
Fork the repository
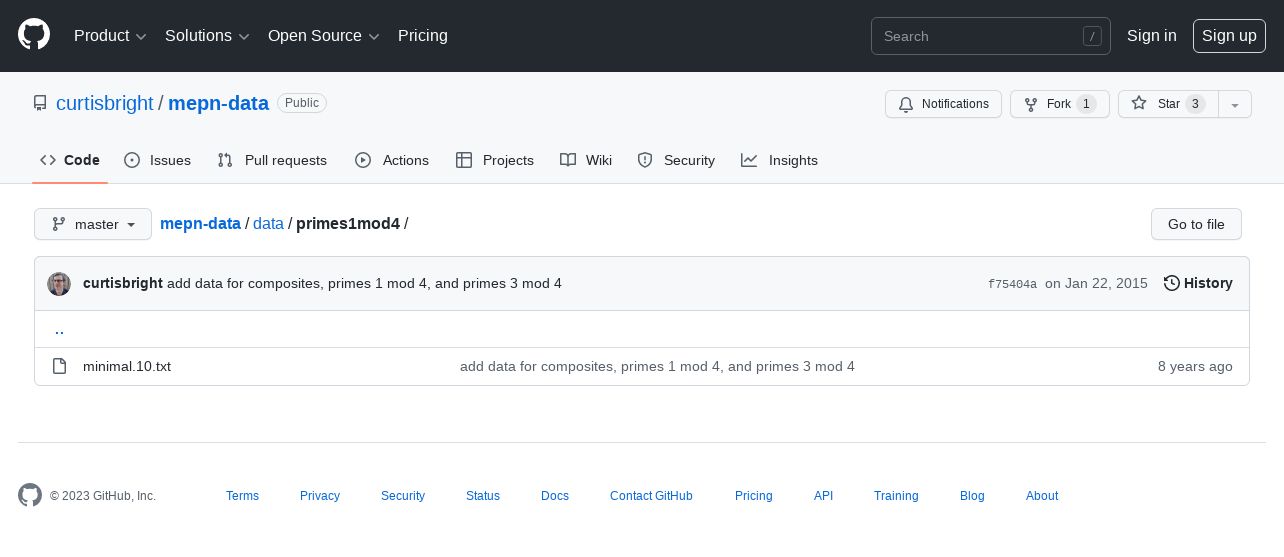pyautogui.click(x=1059, y=104)
